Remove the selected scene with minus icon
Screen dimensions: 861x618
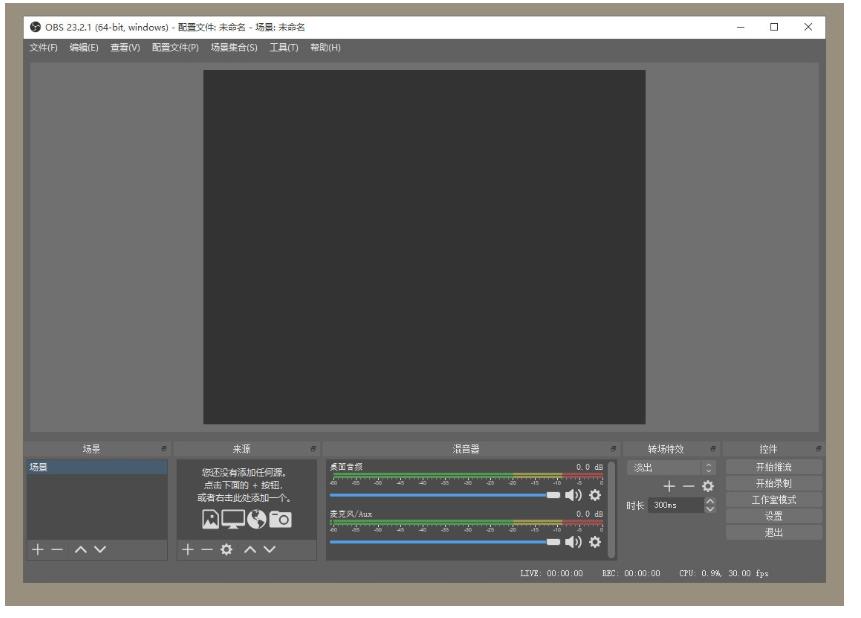pos(55,550)
